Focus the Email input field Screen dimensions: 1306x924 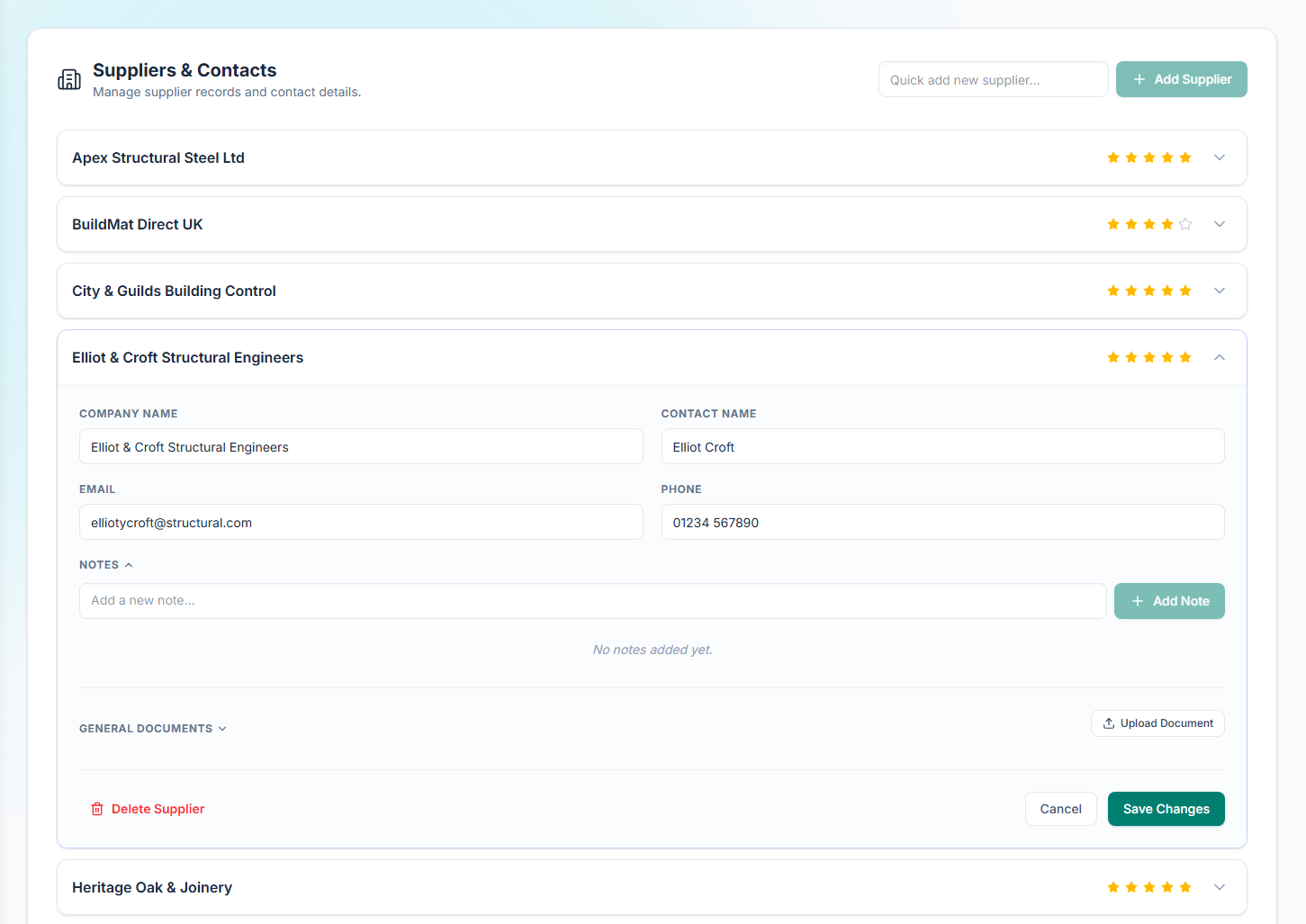point(361,522)
